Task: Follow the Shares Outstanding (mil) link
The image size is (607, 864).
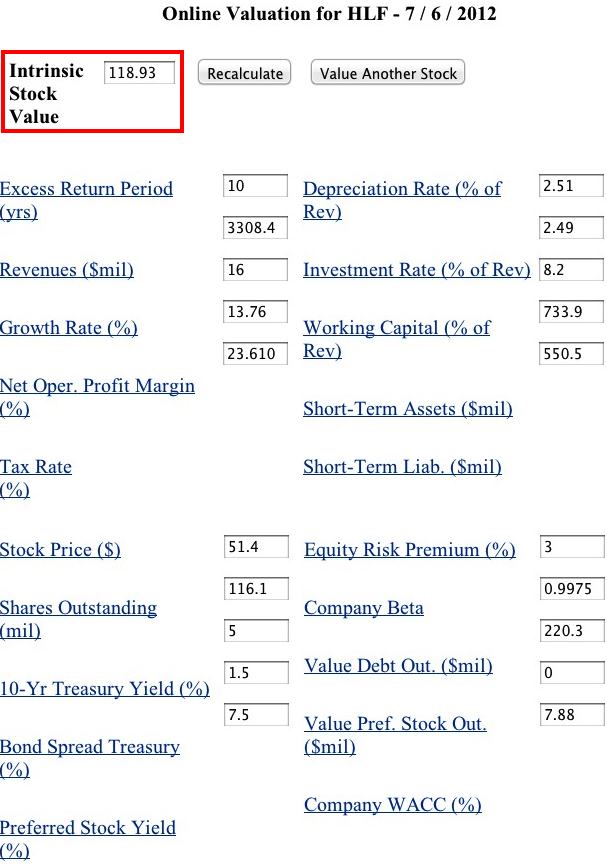Action: coord(78,608)
